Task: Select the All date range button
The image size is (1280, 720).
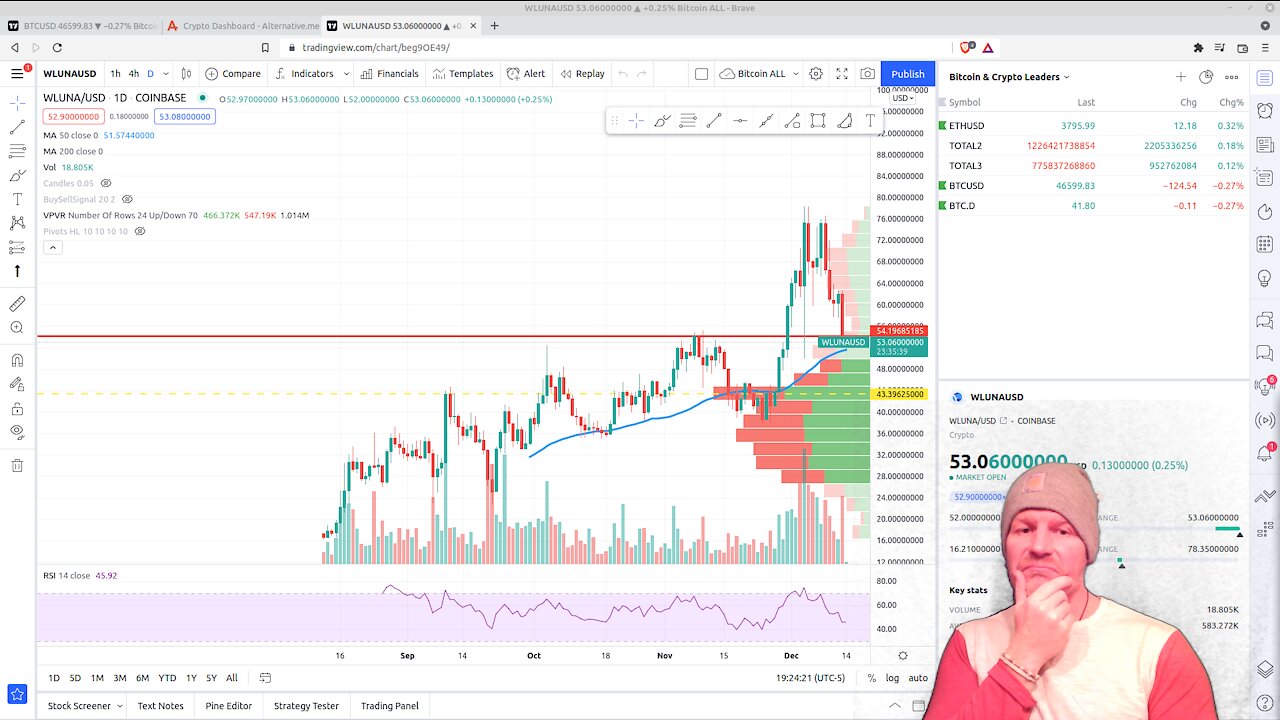Action: 231,678
